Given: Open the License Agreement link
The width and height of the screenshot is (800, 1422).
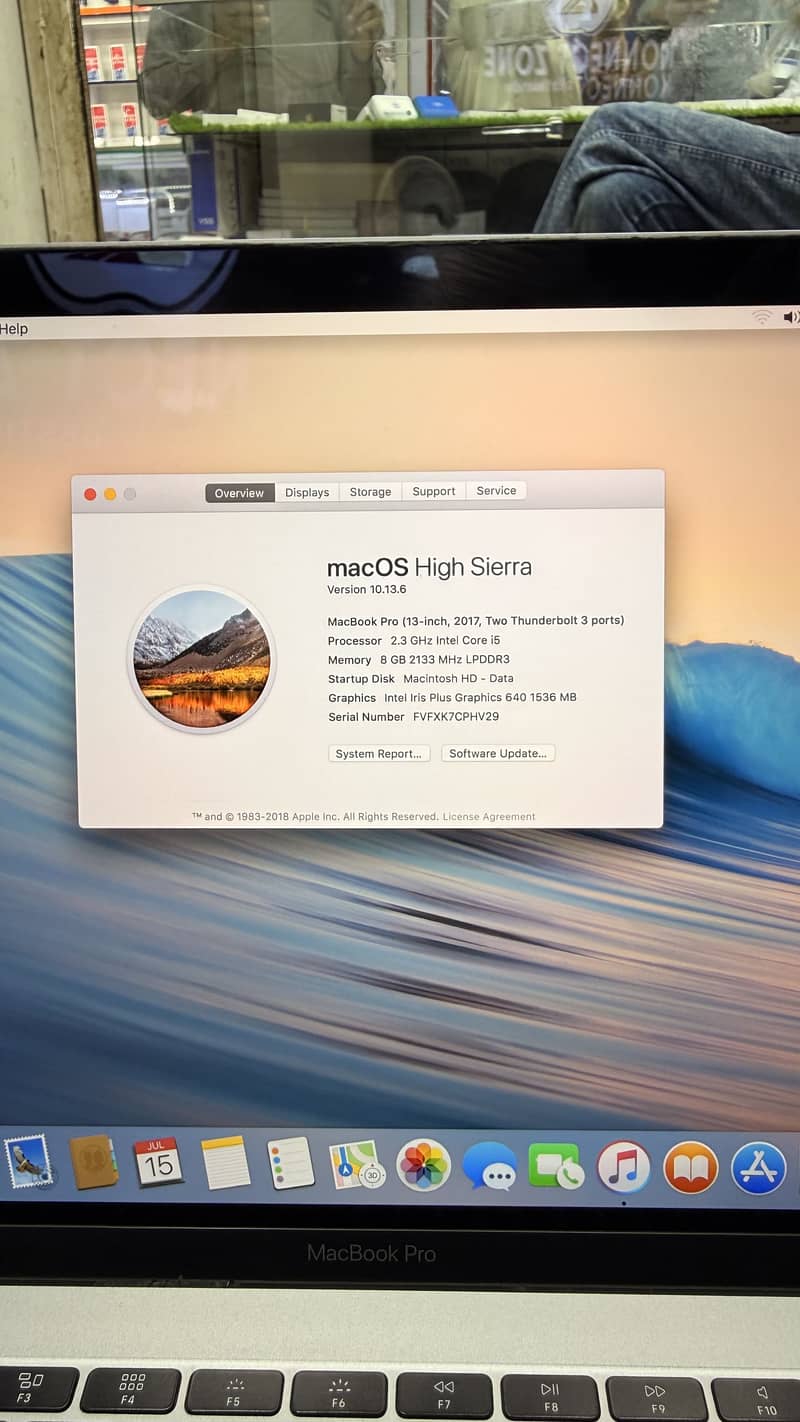Looking at the screenshot, I should [x=489, y=816].
